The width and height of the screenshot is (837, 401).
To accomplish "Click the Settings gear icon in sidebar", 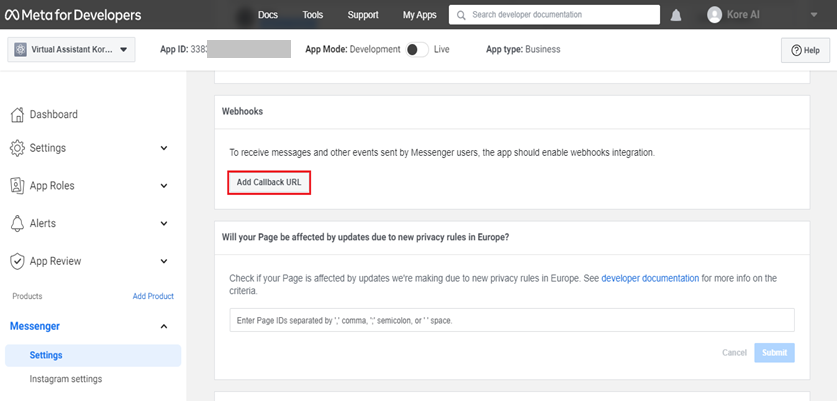I will coord(17,148).
